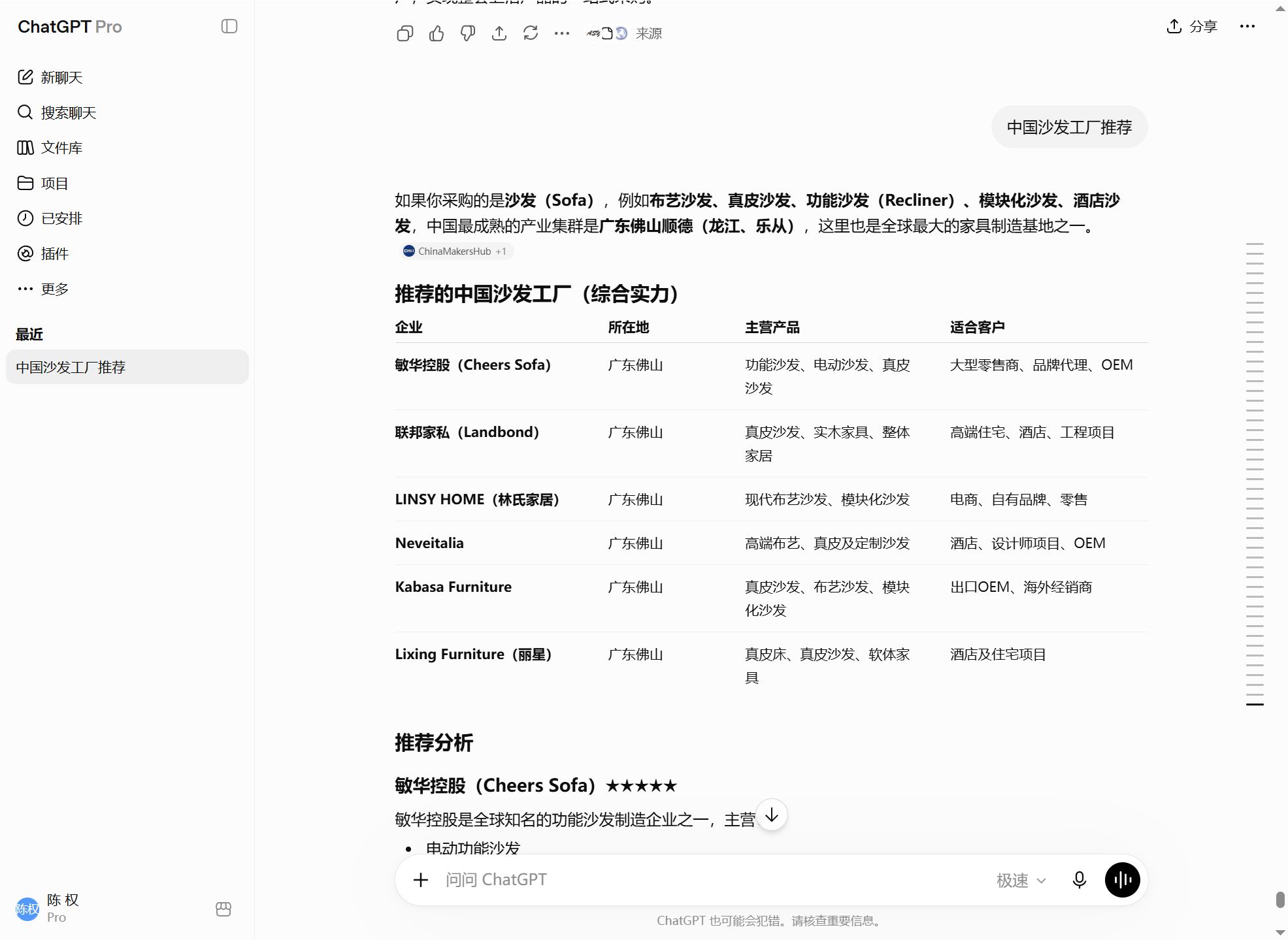Click LINSY HOME (林氏家居) table cell
1288x940 pixels.
[x=478, y=499]
